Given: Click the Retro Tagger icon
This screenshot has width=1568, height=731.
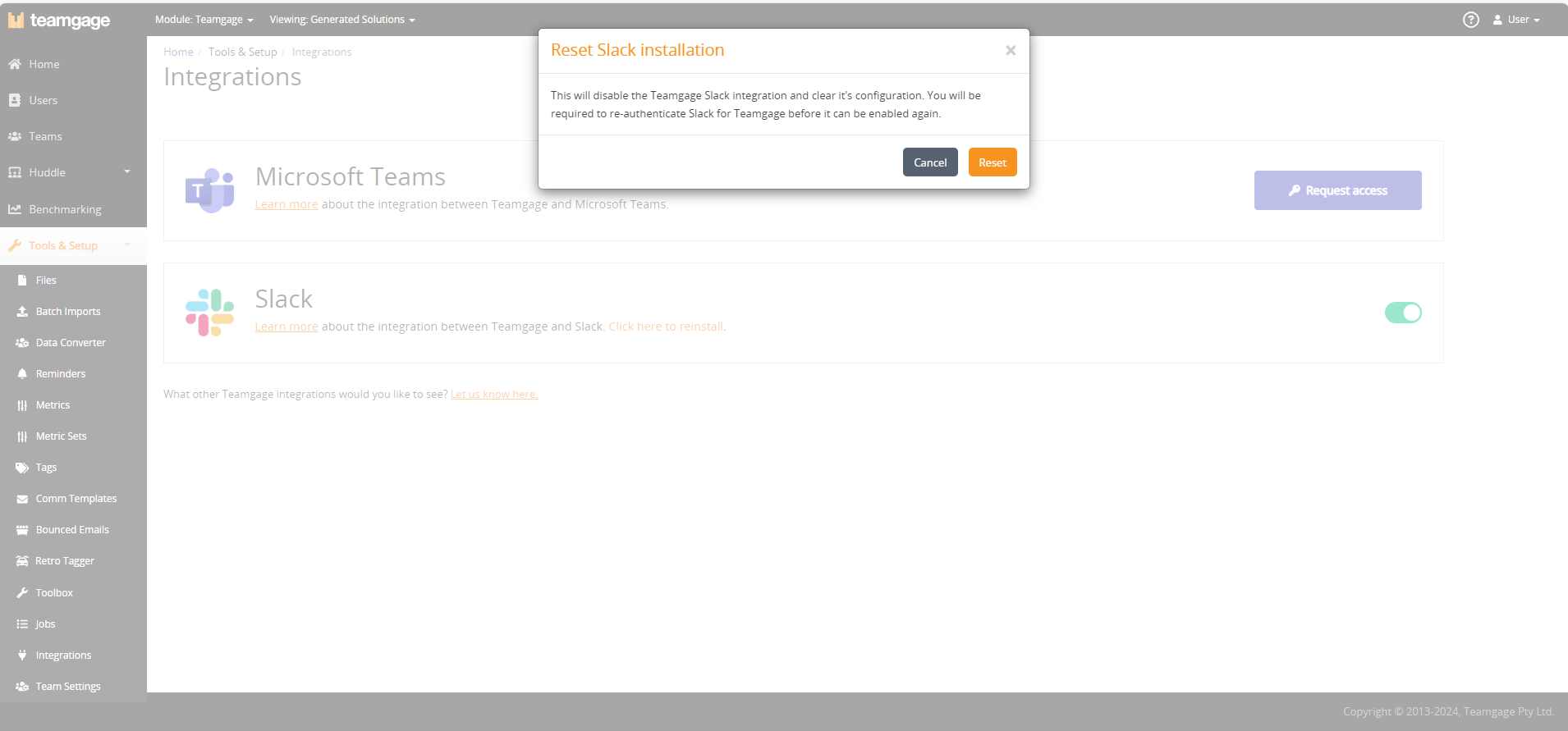Looking at the screenshot, I should click(x=22, y=561).
